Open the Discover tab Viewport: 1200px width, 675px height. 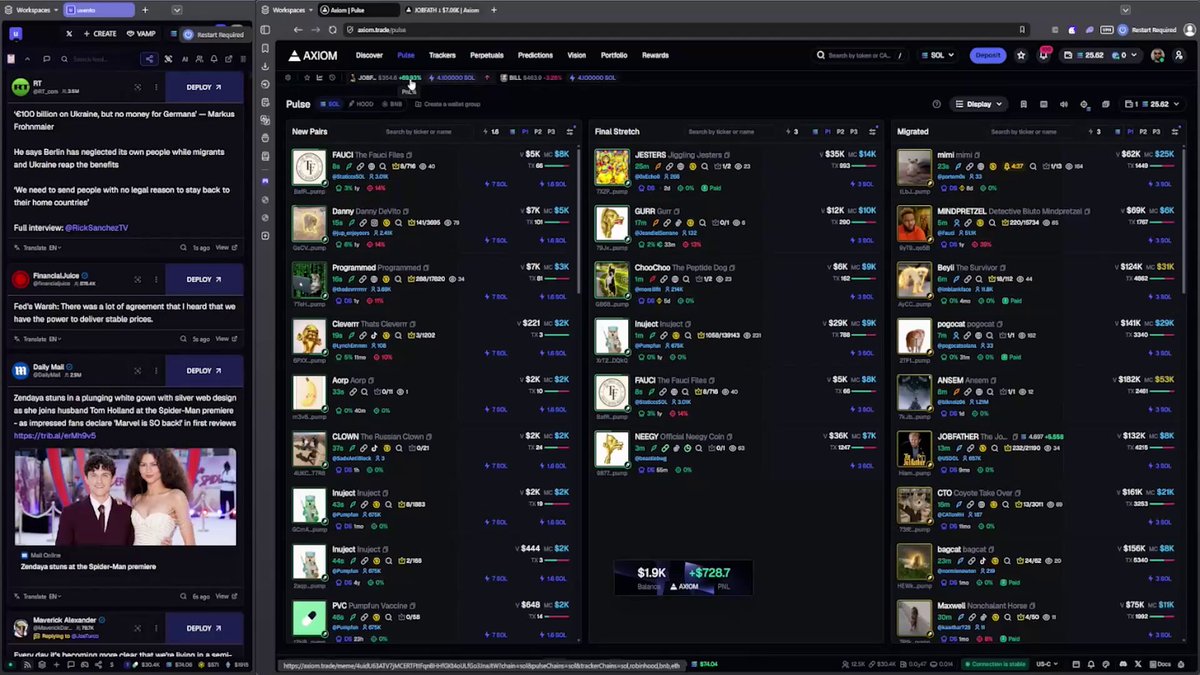[x=369, y=55]
